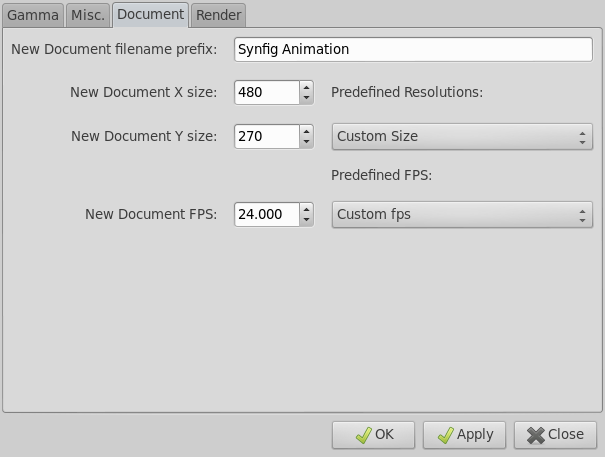This screenshot has height=457, width=605.
Task: Select the Document tab
Action: tap(150, 14)
